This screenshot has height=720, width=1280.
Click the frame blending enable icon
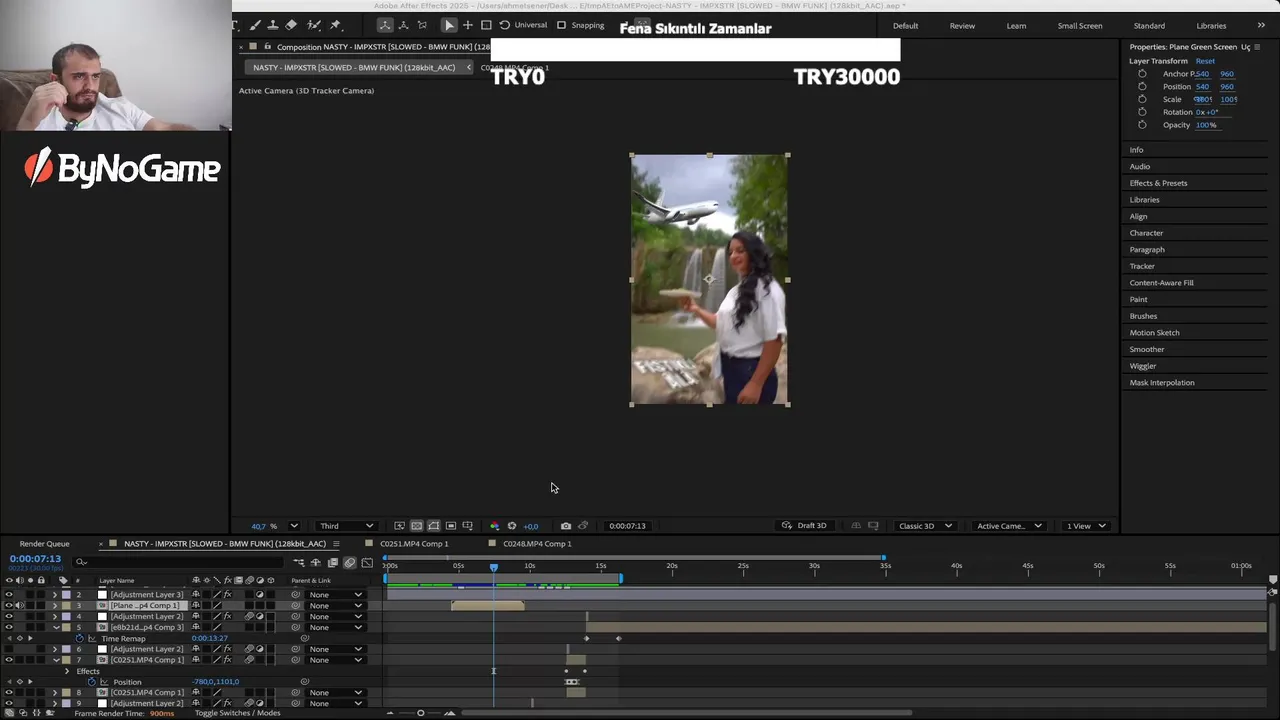[x=333, y=562]
